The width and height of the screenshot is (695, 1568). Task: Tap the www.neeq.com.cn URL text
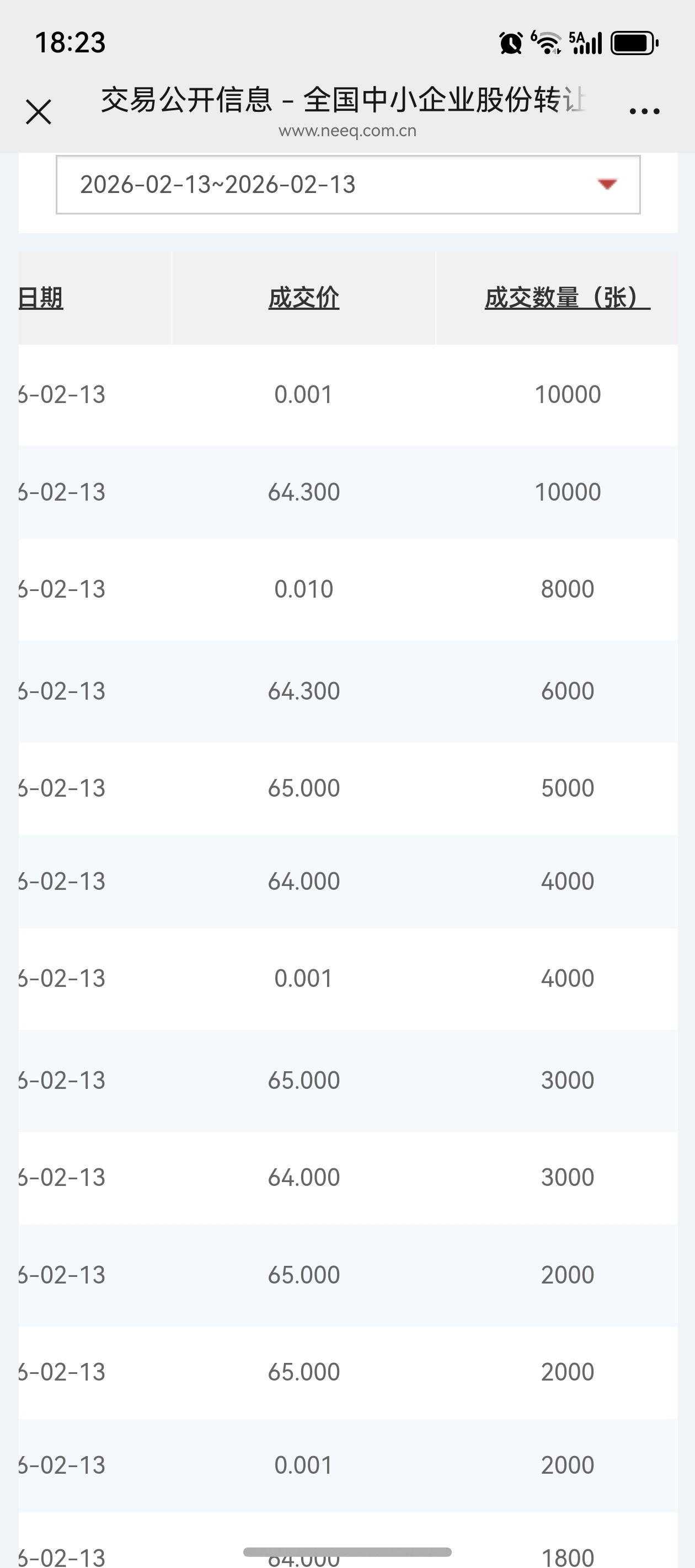point(347,131)
